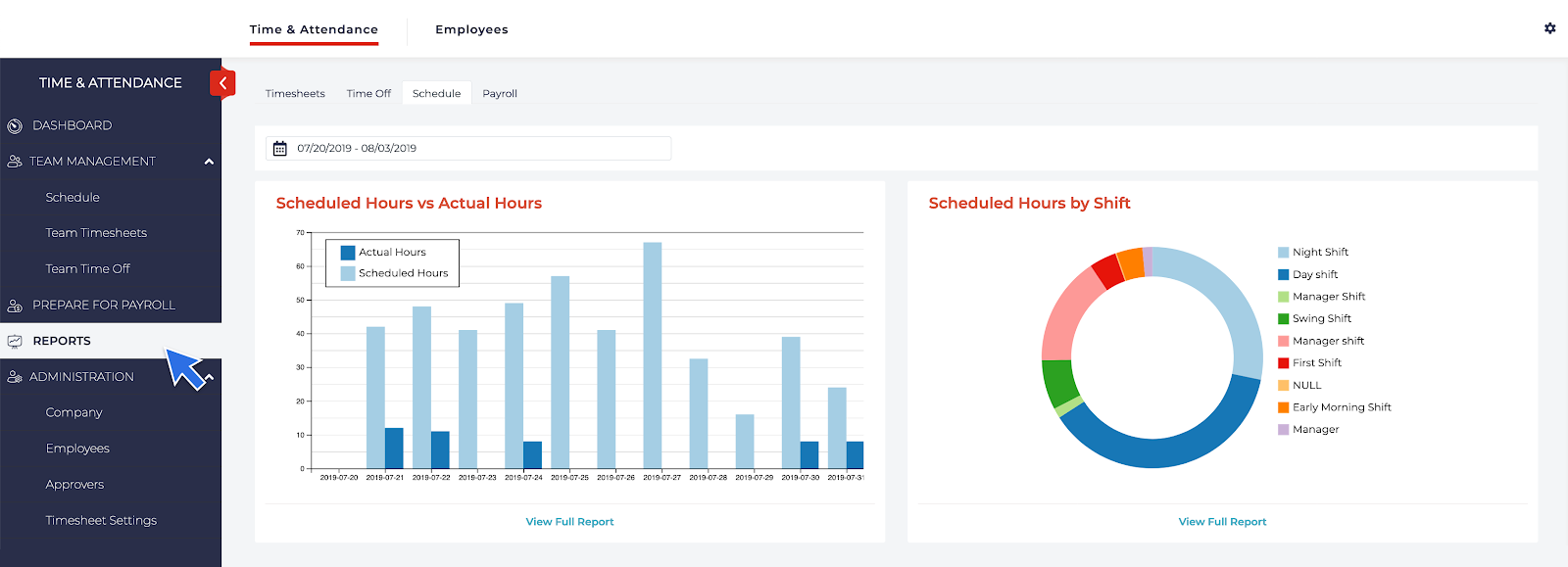
Task: Switch to the Employees top tab
Action: point(471,29)
